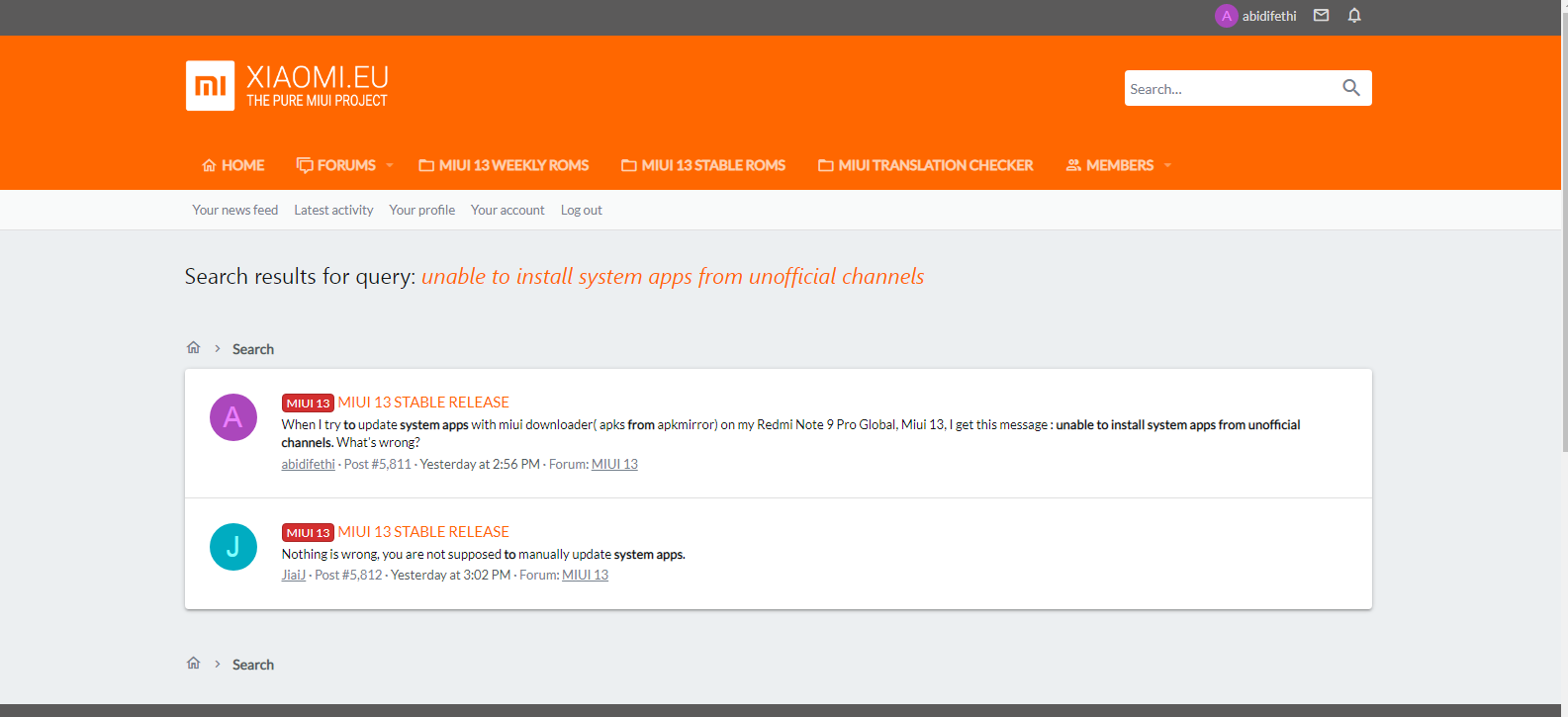Expand the Members dropdown arrow
This screenshot has width=1568, height=717.
pos(1167,165)
